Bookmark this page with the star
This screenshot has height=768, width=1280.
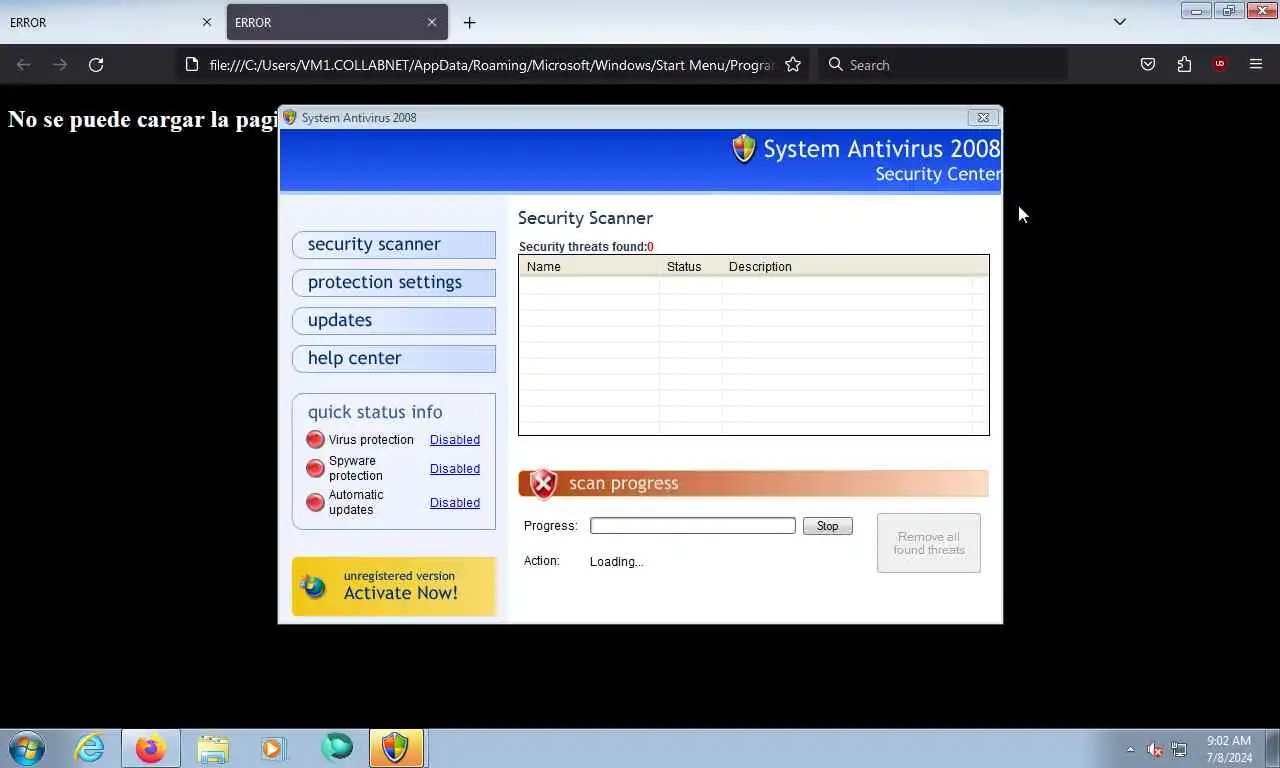click(793, 65)
